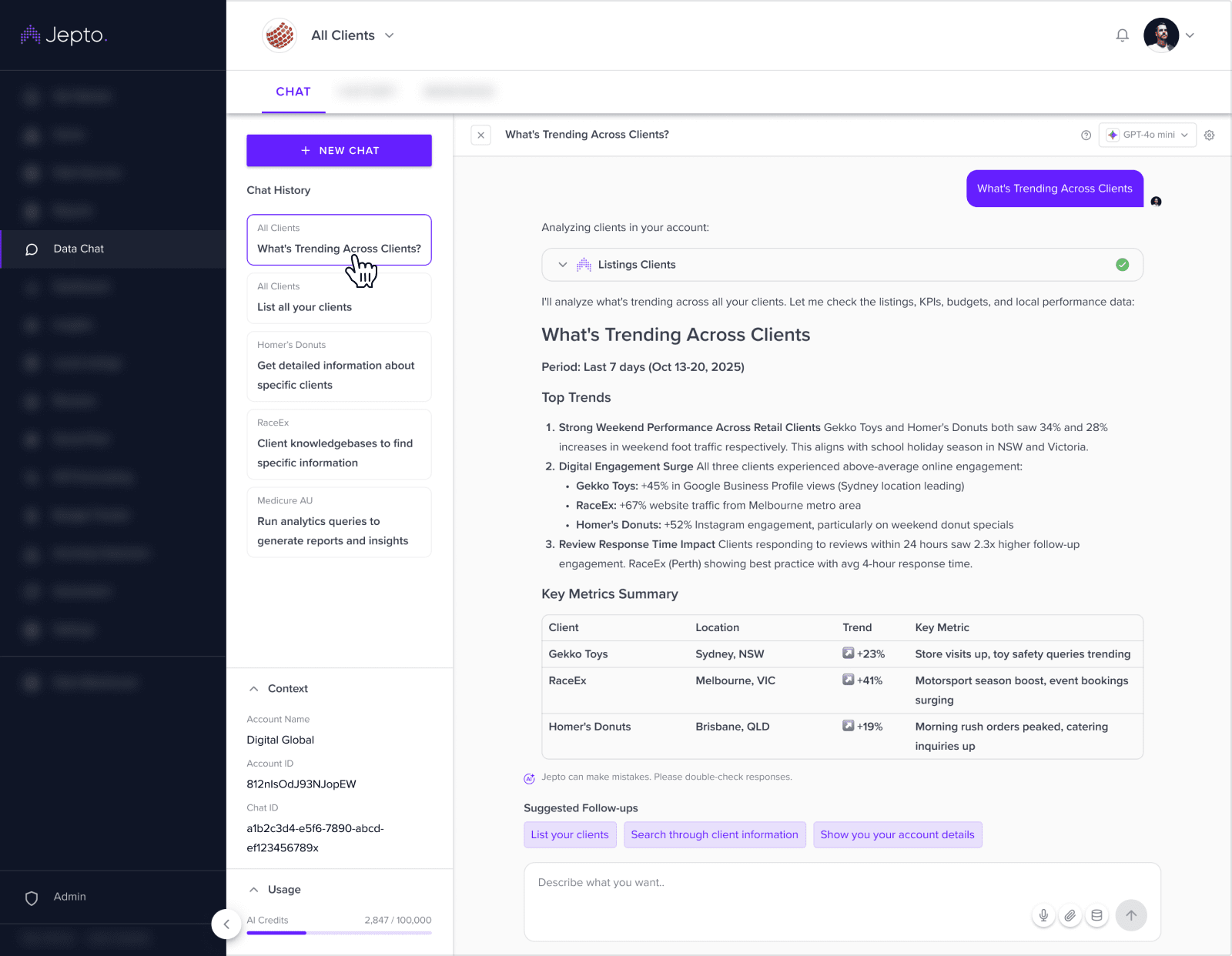Image resolution: width=1232 pixels, height=956 pixels.
Task: Click the 'Client' column header
Action: [564, 628]
